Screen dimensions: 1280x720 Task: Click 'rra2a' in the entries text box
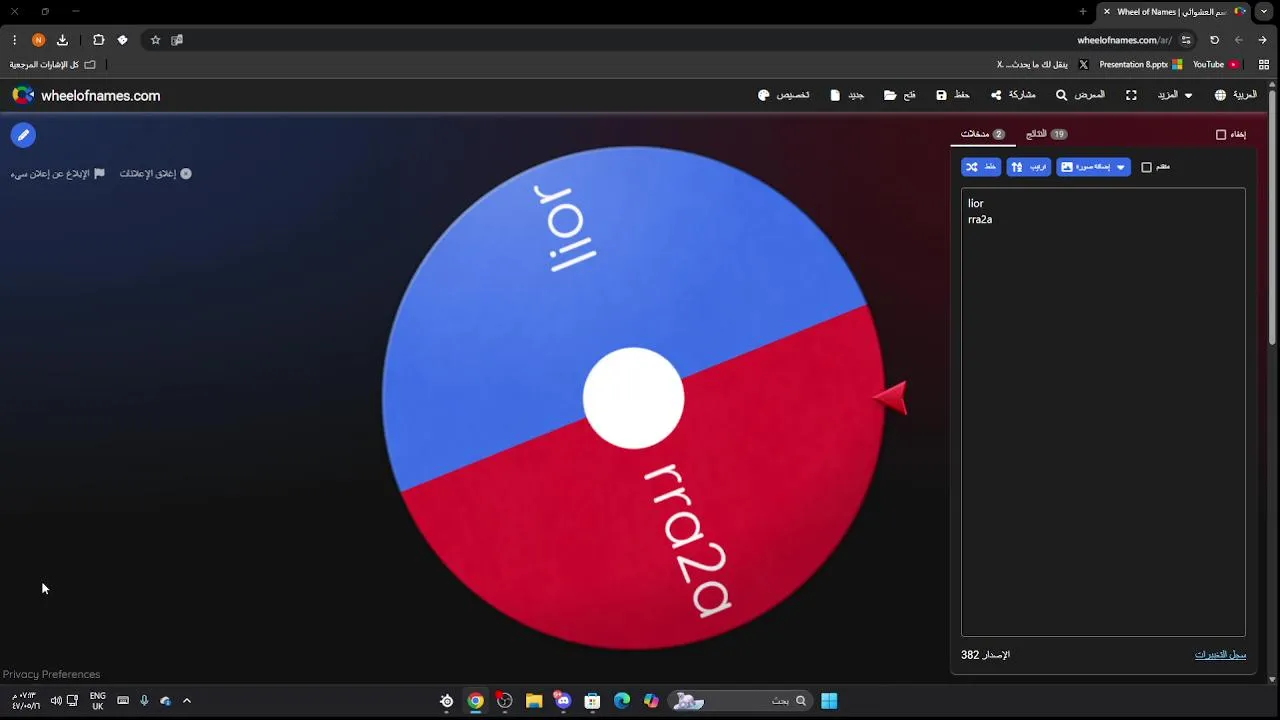(x=980, y=219)
